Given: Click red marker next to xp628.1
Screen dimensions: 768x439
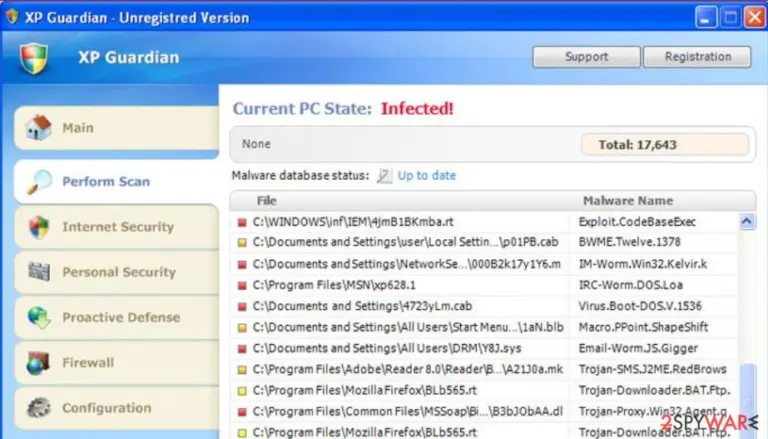Looking at the screenshot, I should pos(242,286).
